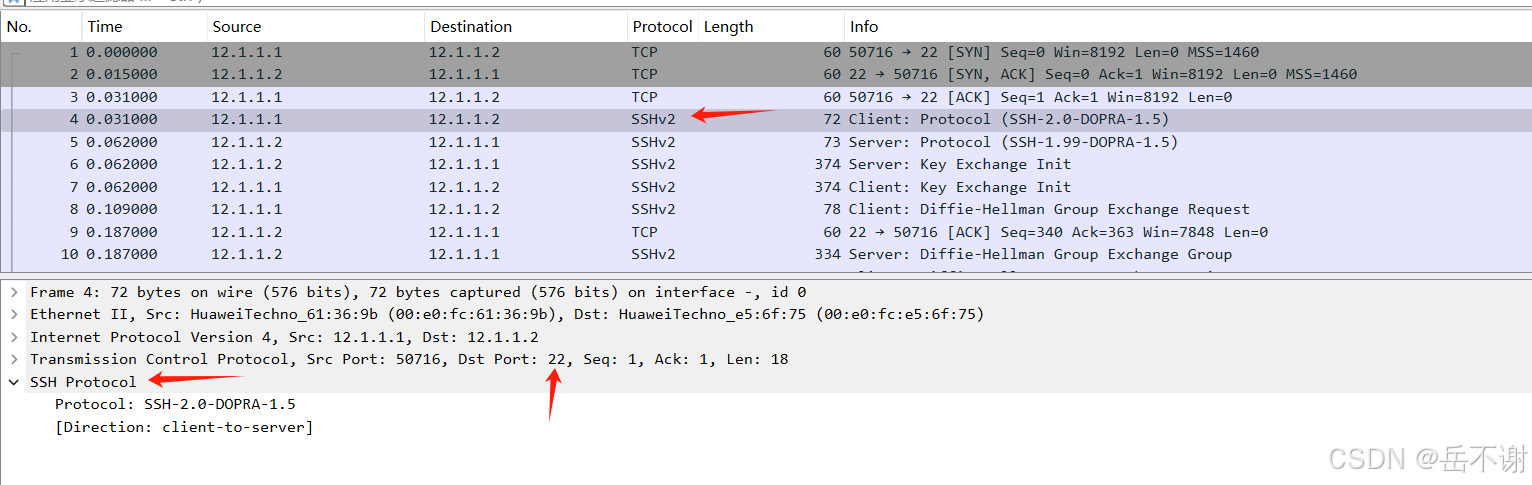
Task: Sort by the Time column header
Action: click(x=145, y=27)
